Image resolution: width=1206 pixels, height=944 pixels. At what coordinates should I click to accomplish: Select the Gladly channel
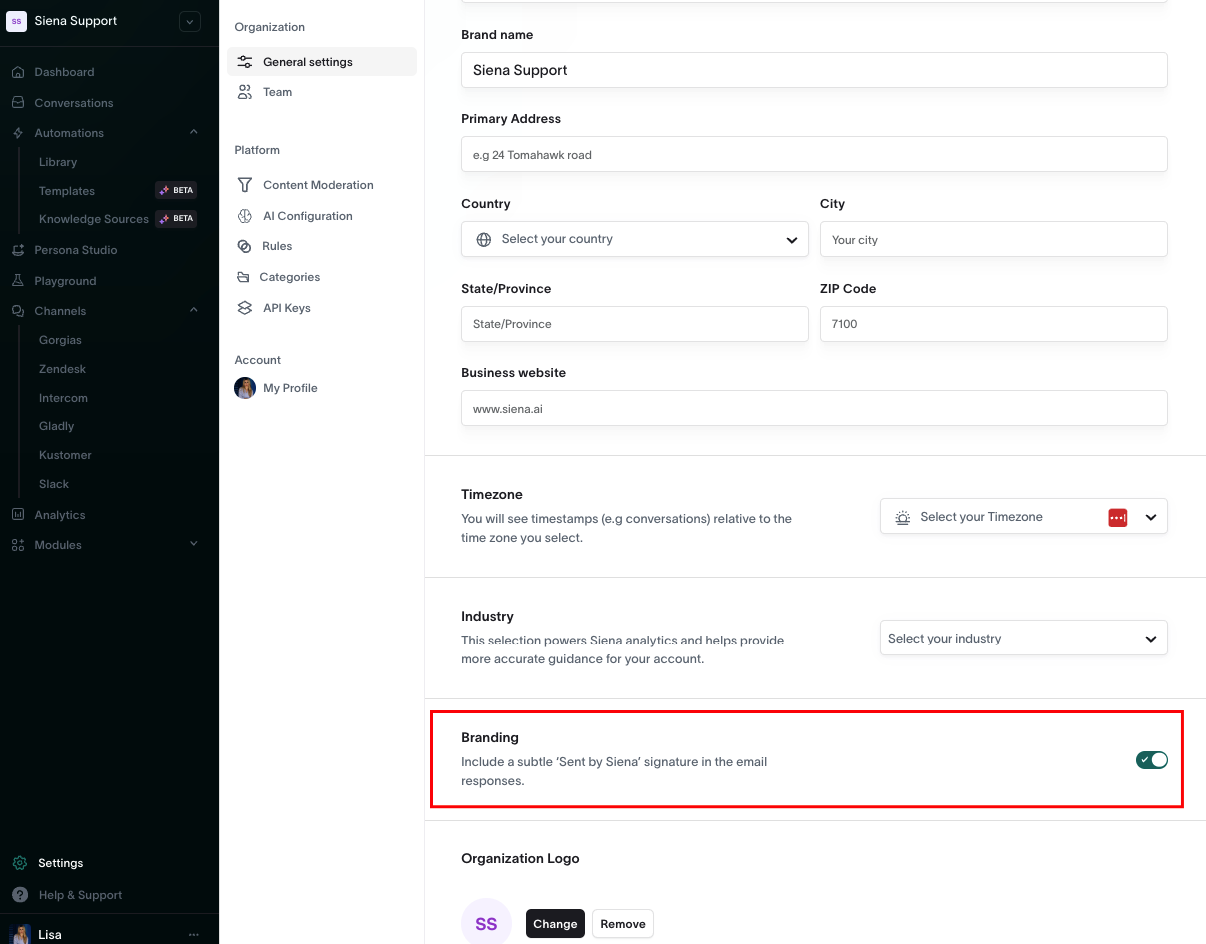point(57,426)
